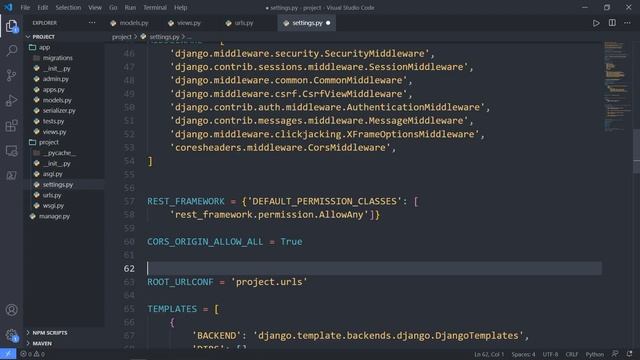Screen dimensions: 640x360
Task: Open the Edit menu
Action: (42, 7)
